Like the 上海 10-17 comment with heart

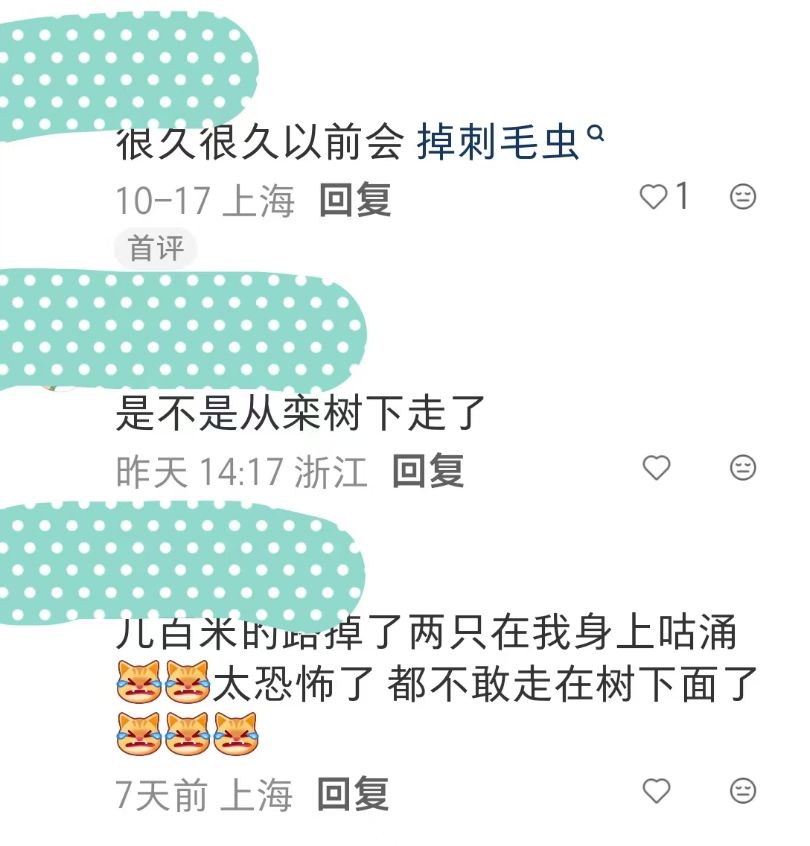coord(653,196)
